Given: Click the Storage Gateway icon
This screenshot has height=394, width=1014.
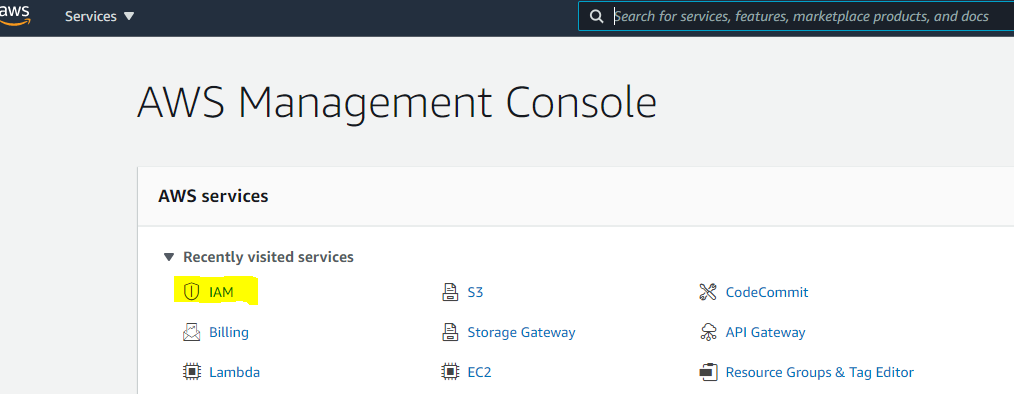Looking at the screenshot, I should 450,333.
